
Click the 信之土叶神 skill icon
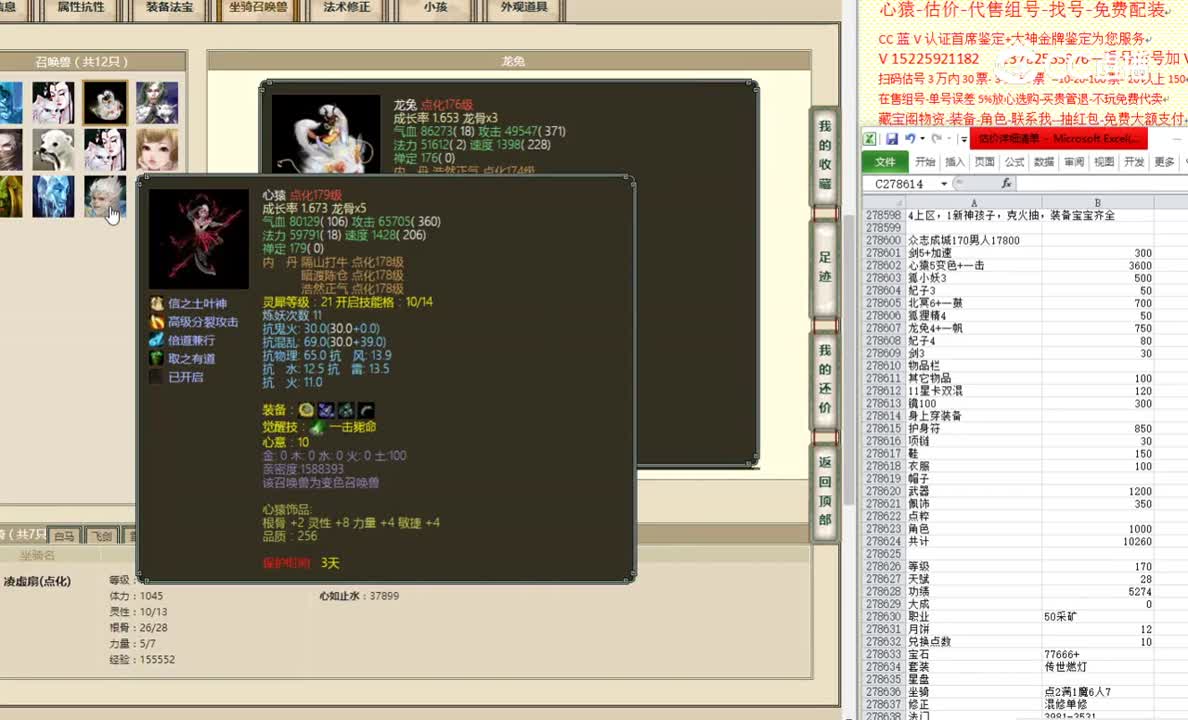click(157, 303)
